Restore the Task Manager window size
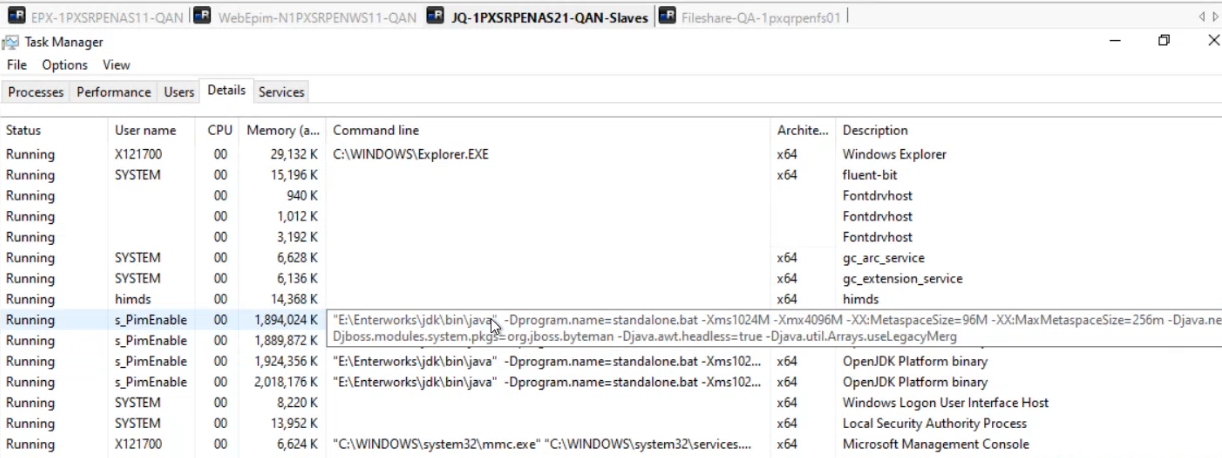 pos(1164,41)
